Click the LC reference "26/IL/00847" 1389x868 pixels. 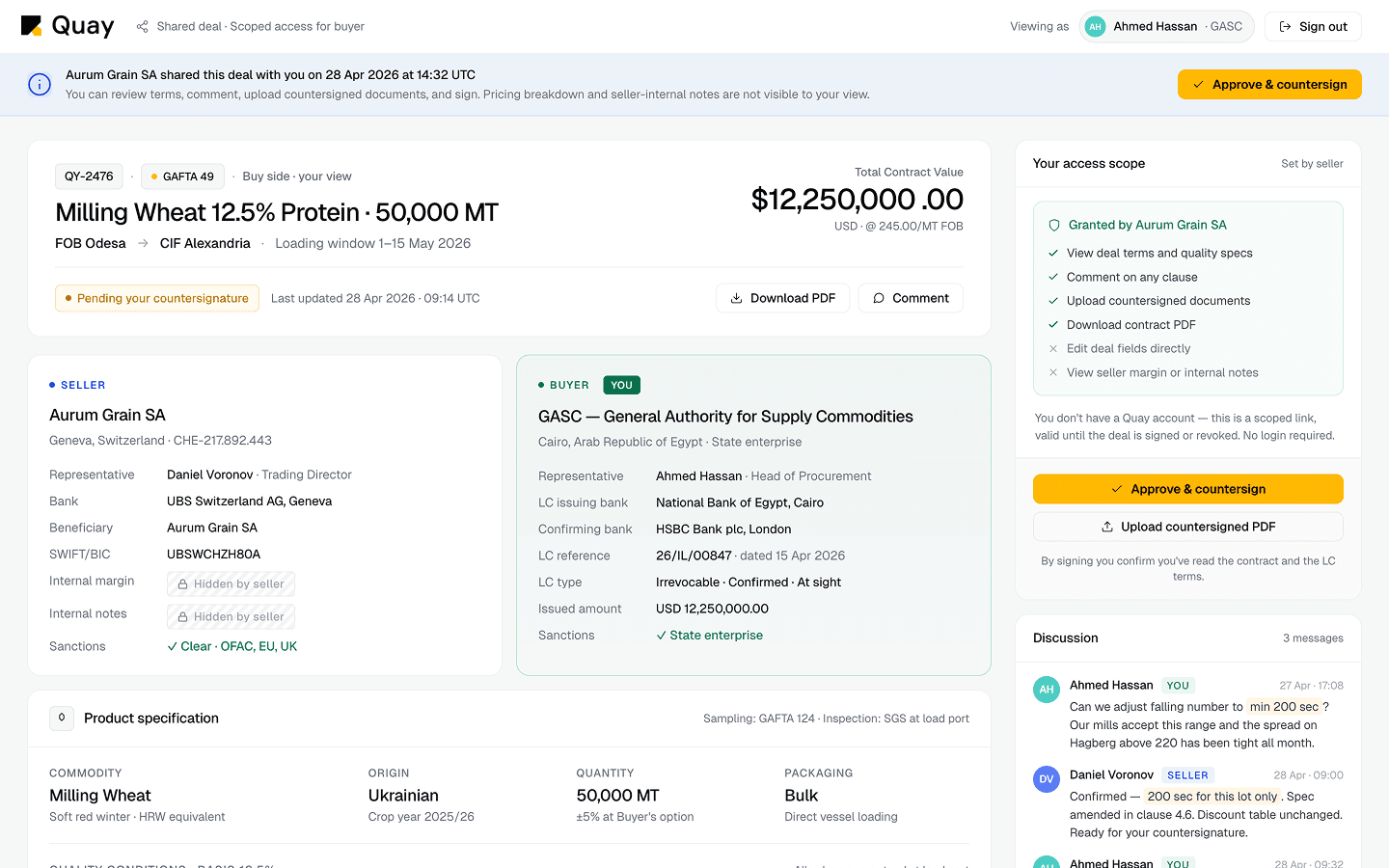694,556
